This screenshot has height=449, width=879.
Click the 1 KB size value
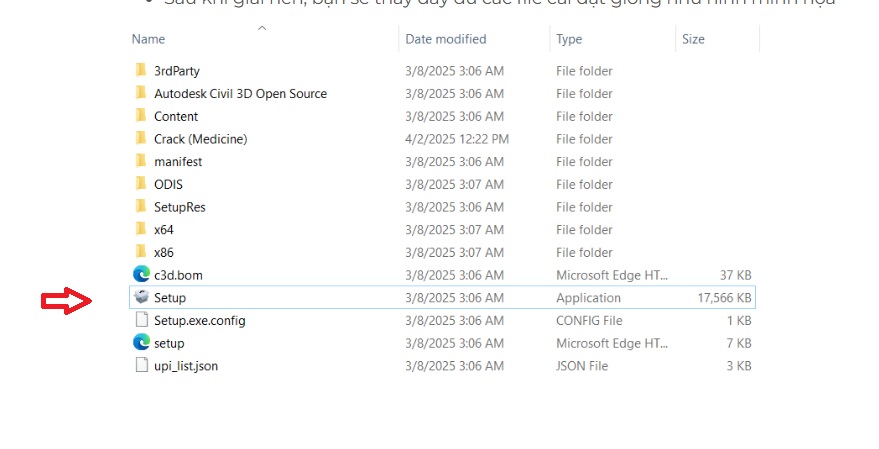739,321
